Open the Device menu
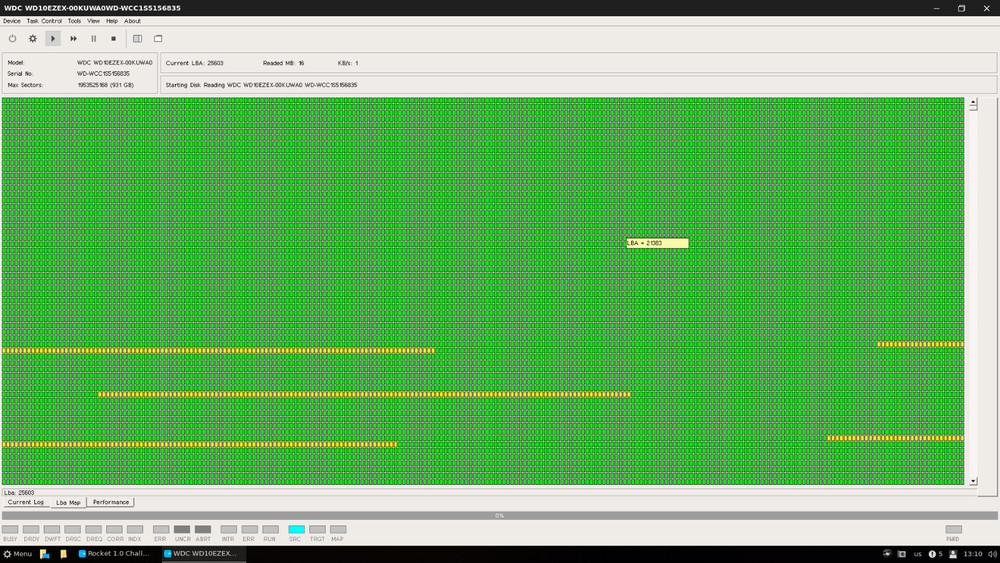Image resolution: width=1000 pixels, height=563 pixels. pos(11,21)
